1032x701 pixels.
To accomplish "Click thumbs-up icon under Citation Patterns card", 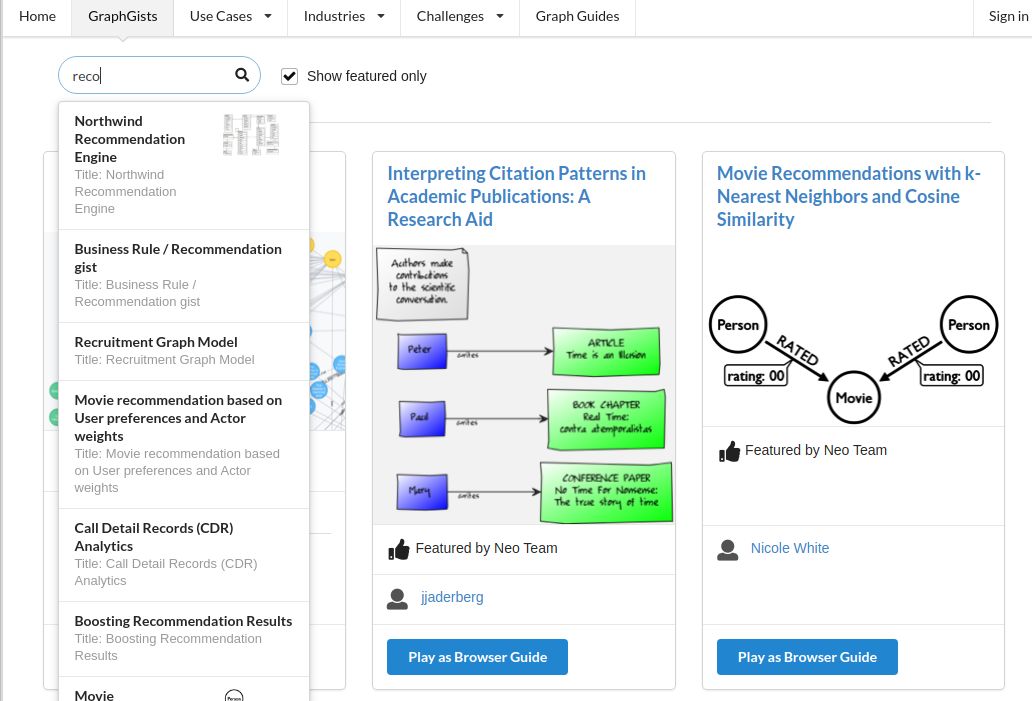I will point(399,549).
